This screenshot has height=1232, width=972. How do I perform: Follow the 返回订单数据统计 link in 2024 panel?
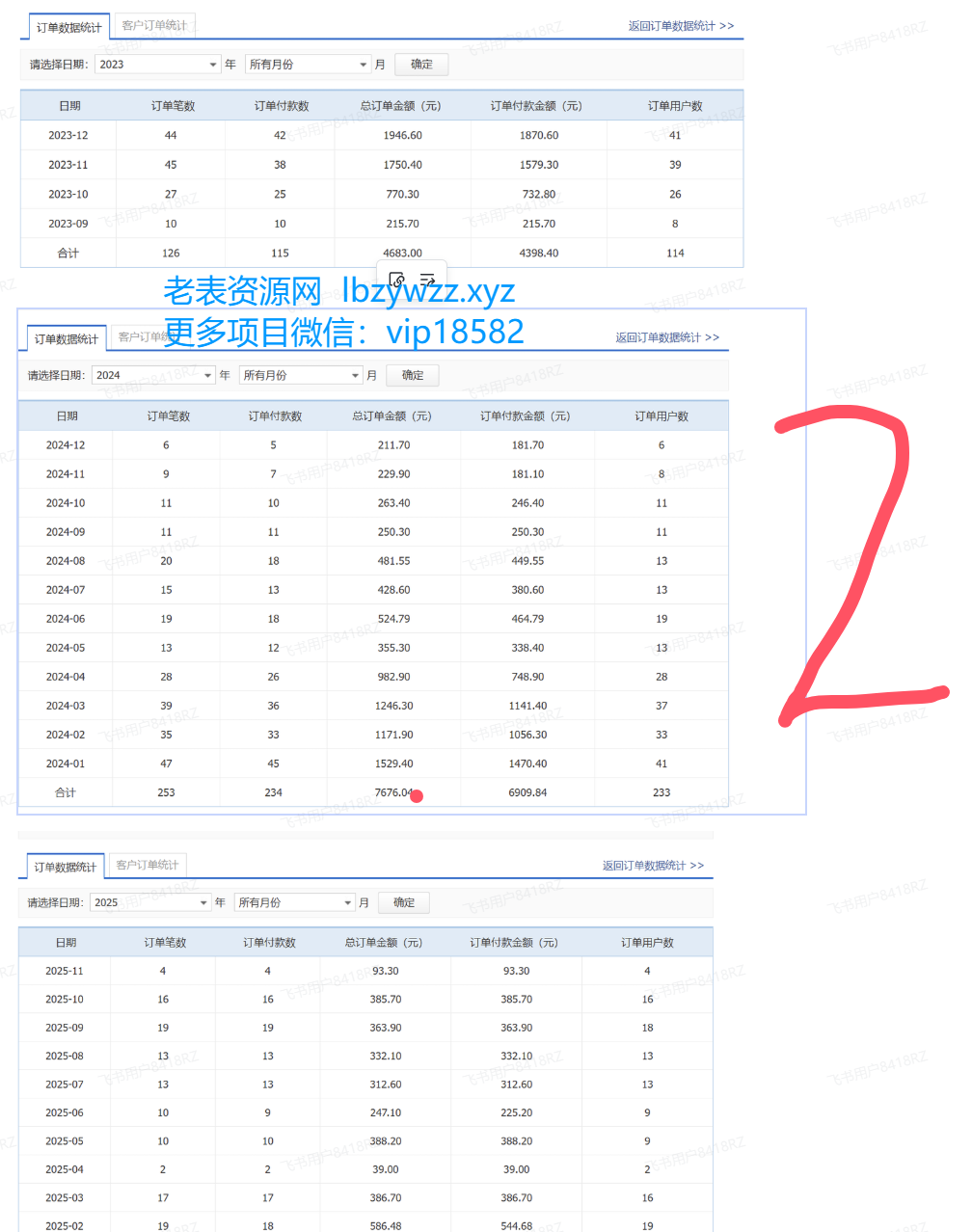pos(667,337)
